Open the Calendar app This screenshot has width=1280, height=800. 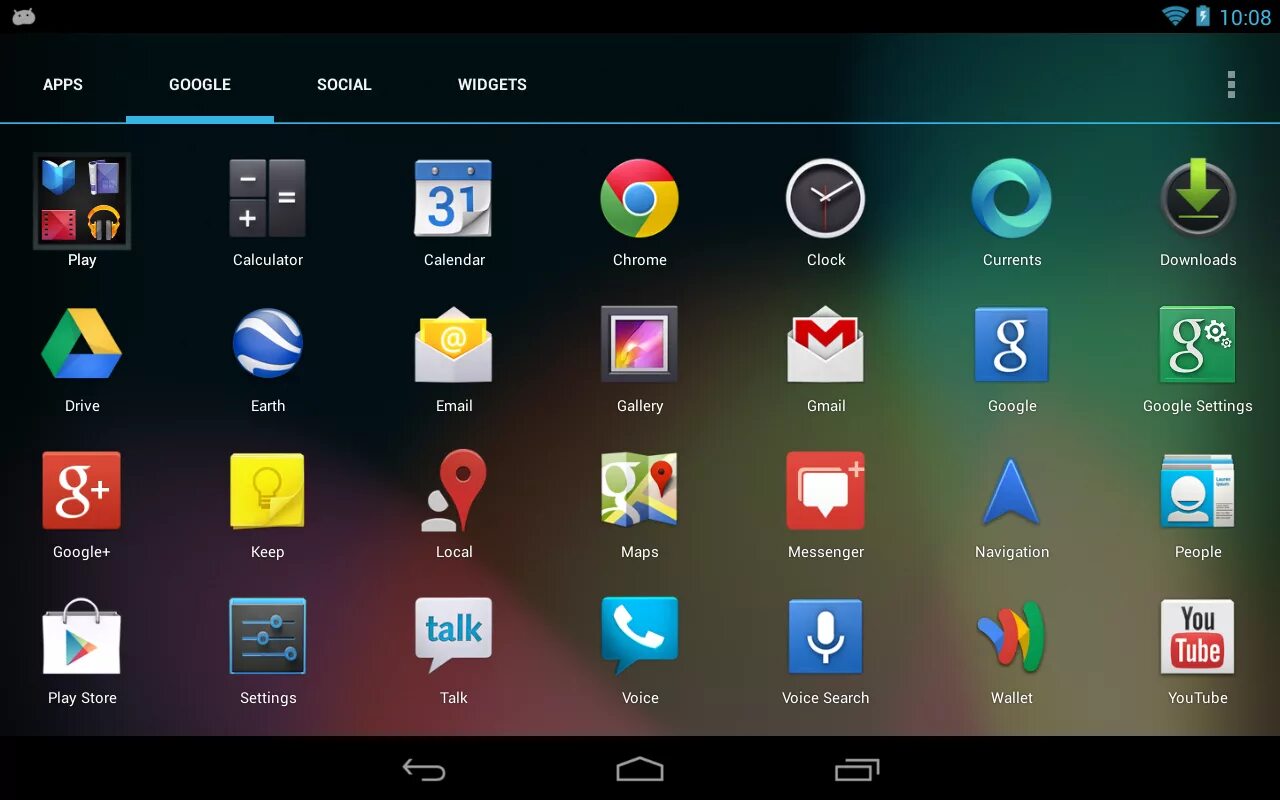454,199
